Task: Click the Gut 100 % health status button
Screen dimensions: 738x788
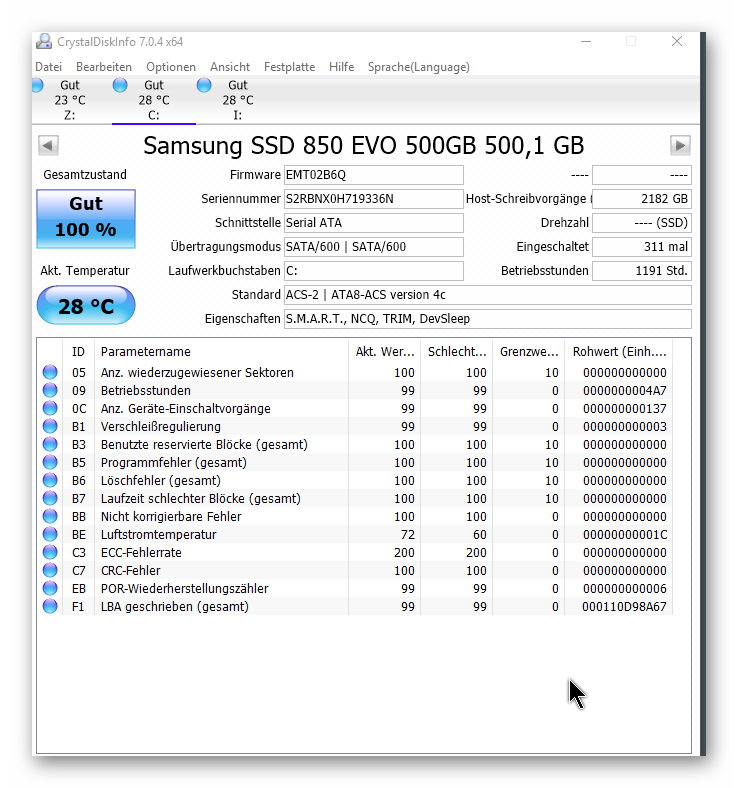Action: tap(86, 219)
